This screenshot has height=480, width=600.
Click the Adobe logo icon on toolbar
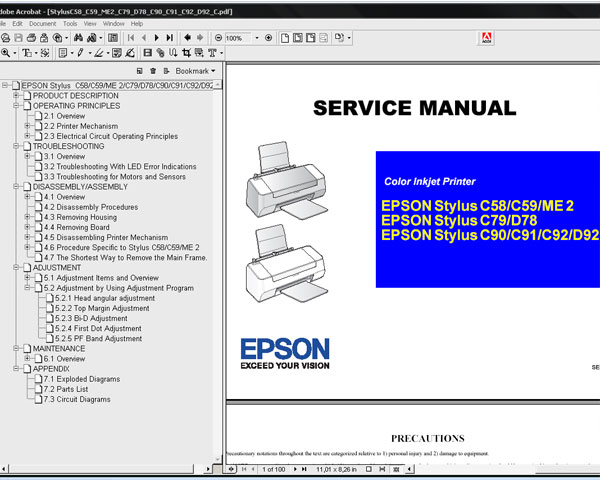[486, 38]
